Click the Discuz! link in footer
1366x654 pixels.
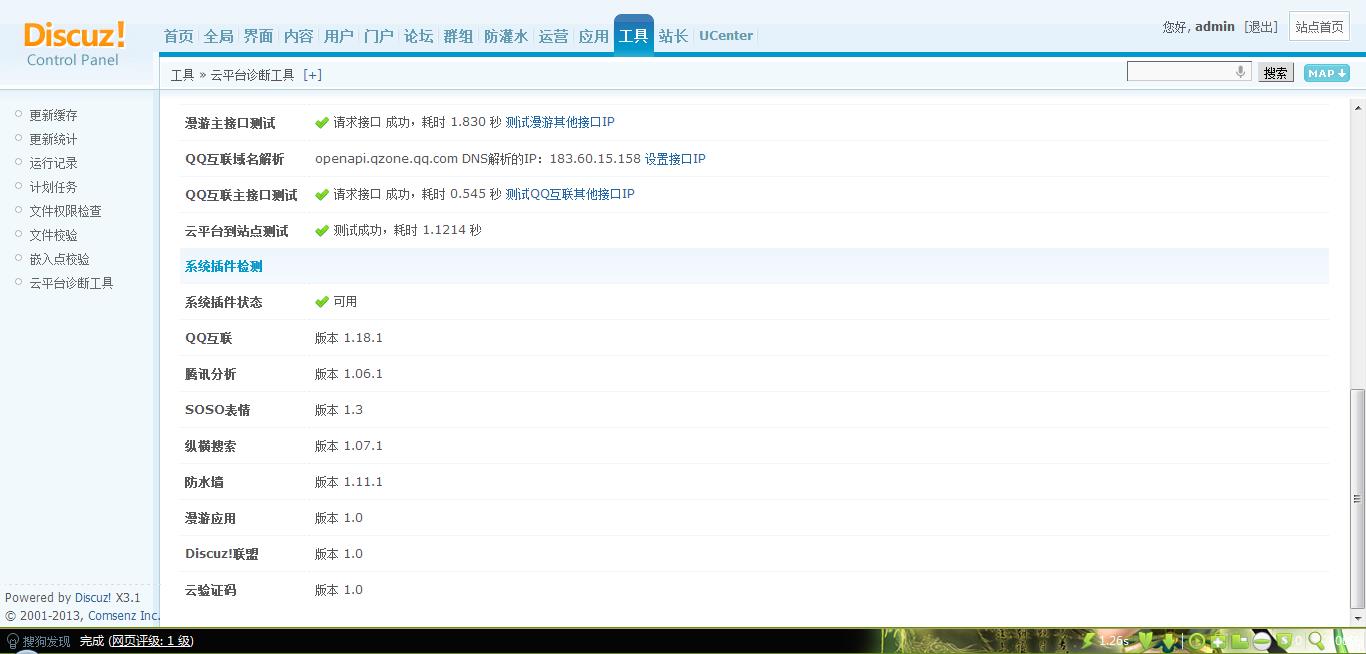pos(93,598)
